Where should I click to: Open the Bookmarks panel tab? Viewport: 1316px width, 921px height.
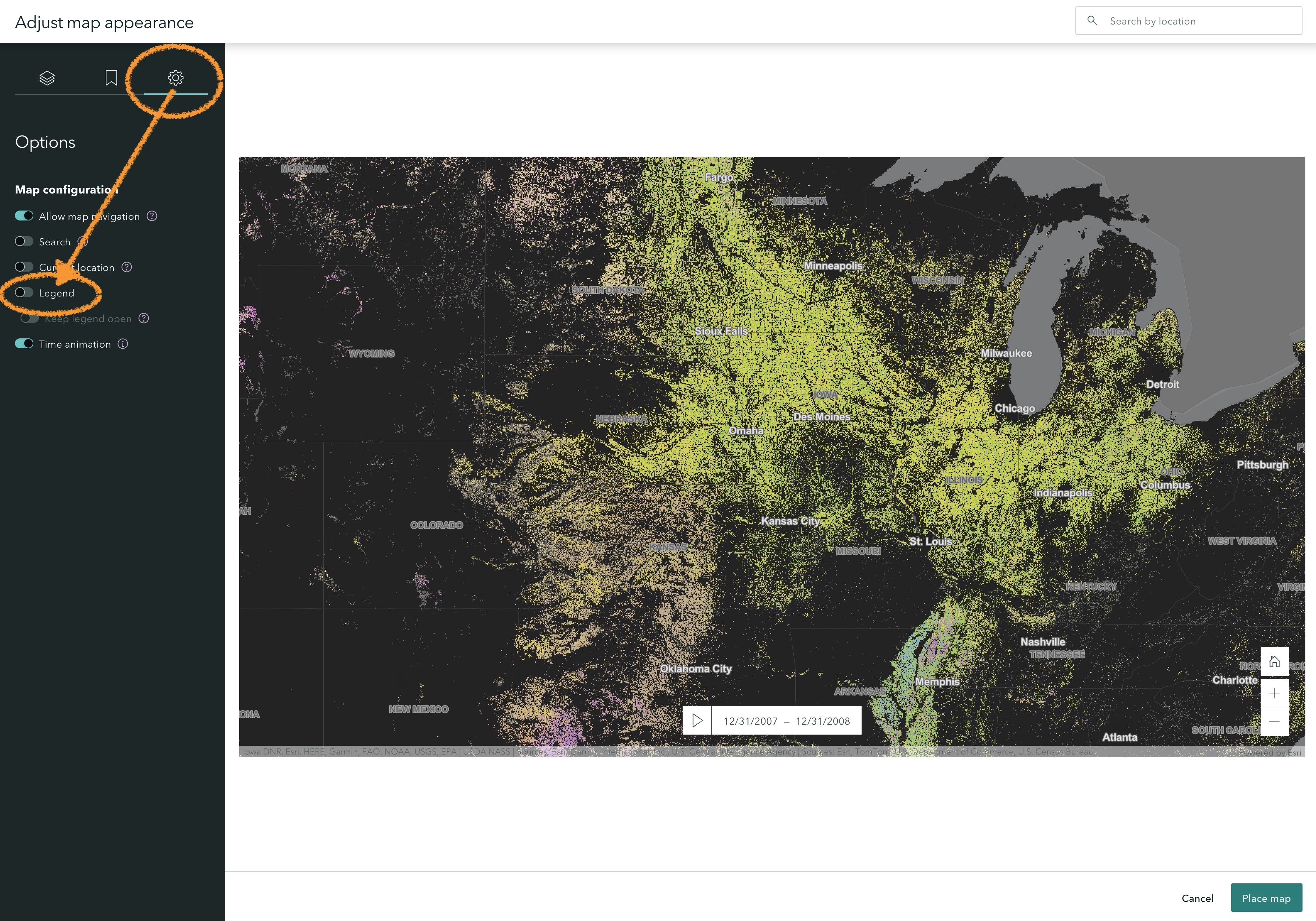pyautogui.click(x=111, y=77)
